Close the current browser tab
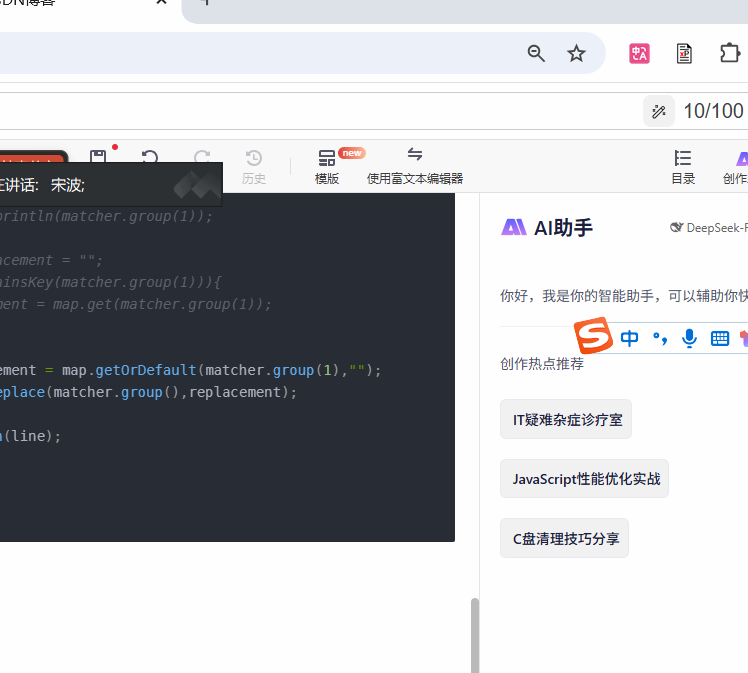 (x=161, y=2)
